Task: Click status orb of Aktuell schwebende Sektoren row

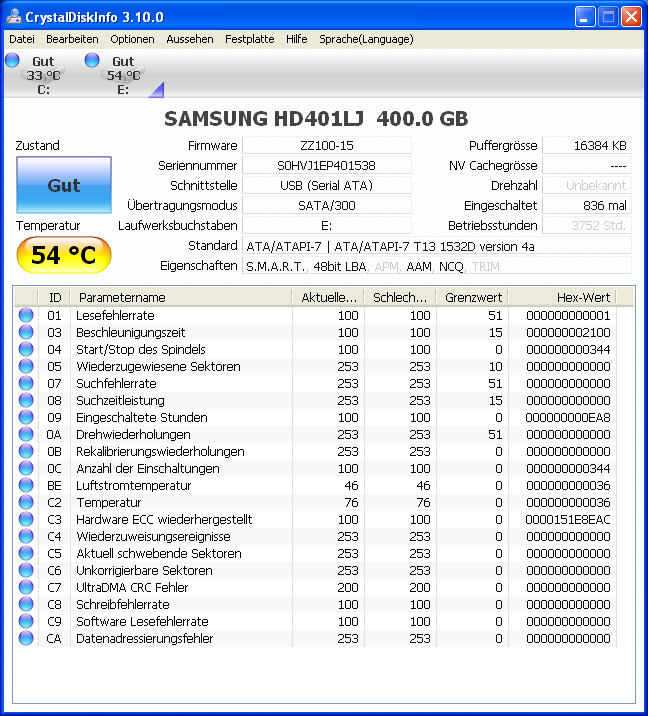Action: [26, 553]
